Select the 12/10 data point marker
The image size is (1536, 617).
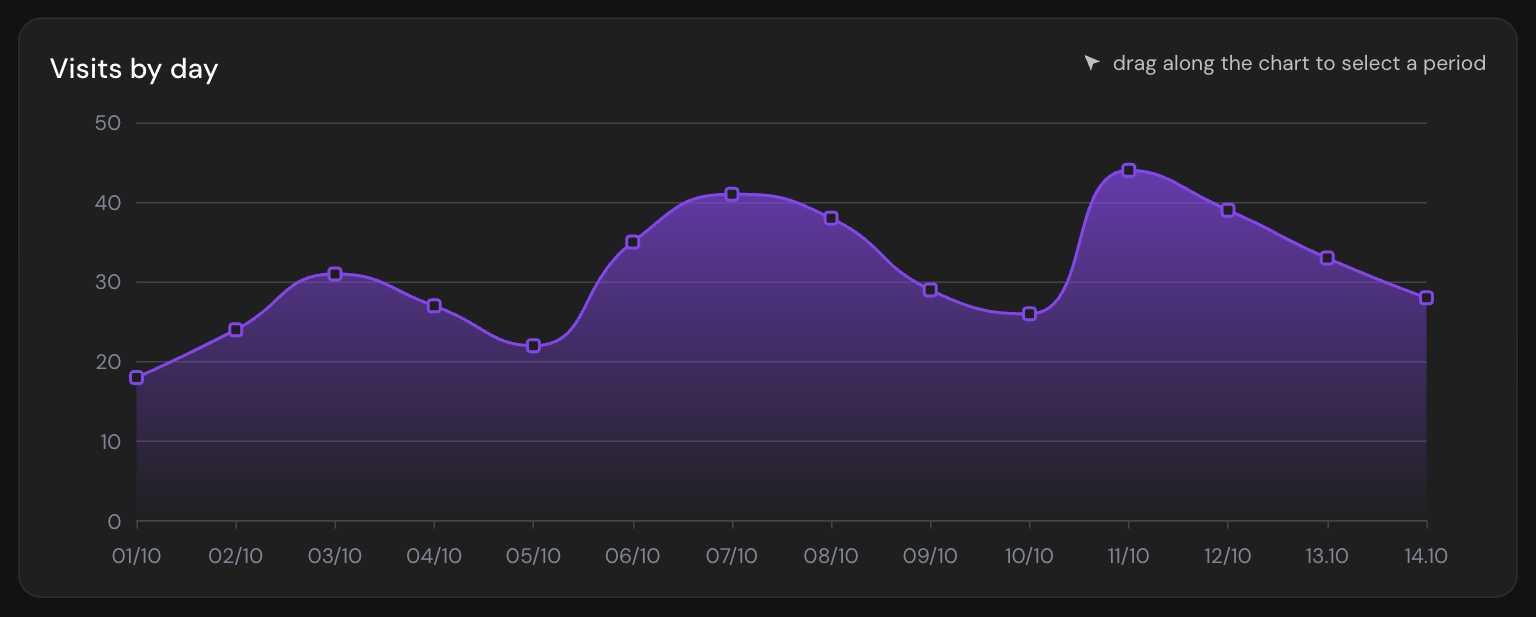click(1228, 210)
